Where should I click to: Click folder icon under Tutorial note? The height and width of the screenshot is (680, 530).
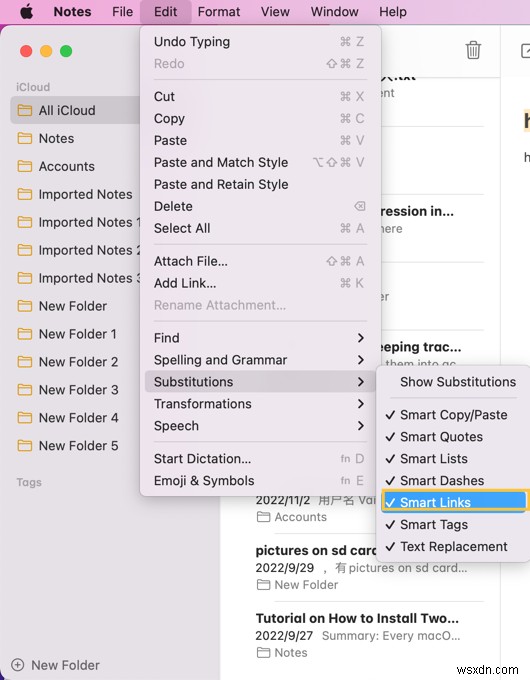pyautogui.click(x=263, y=653)
